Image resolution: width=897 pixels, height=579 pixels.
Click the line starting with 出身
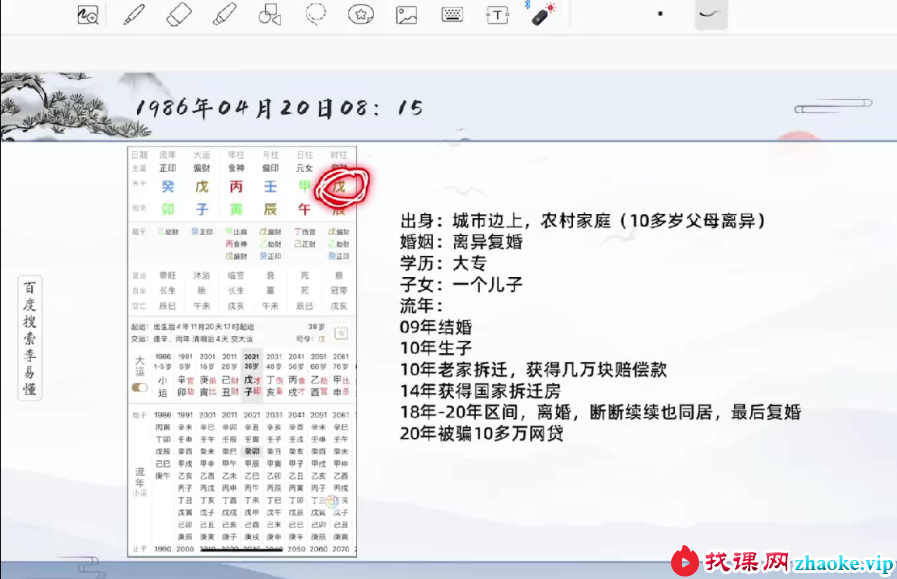click(583, 221)
